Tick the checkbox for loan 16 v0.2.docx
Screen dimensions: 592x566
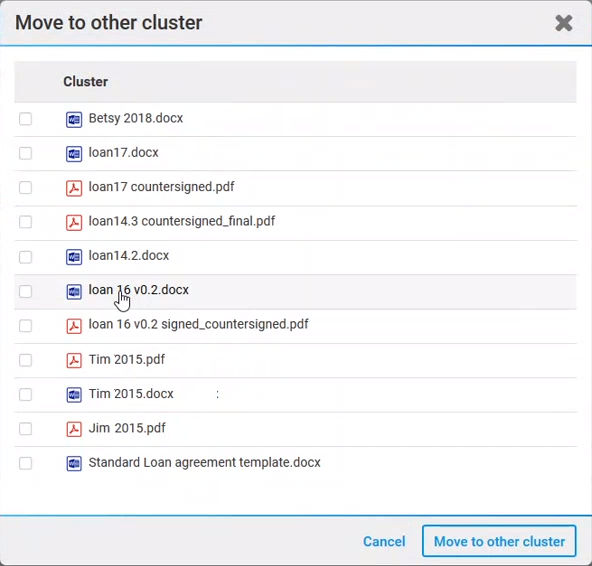click(25, 291)
